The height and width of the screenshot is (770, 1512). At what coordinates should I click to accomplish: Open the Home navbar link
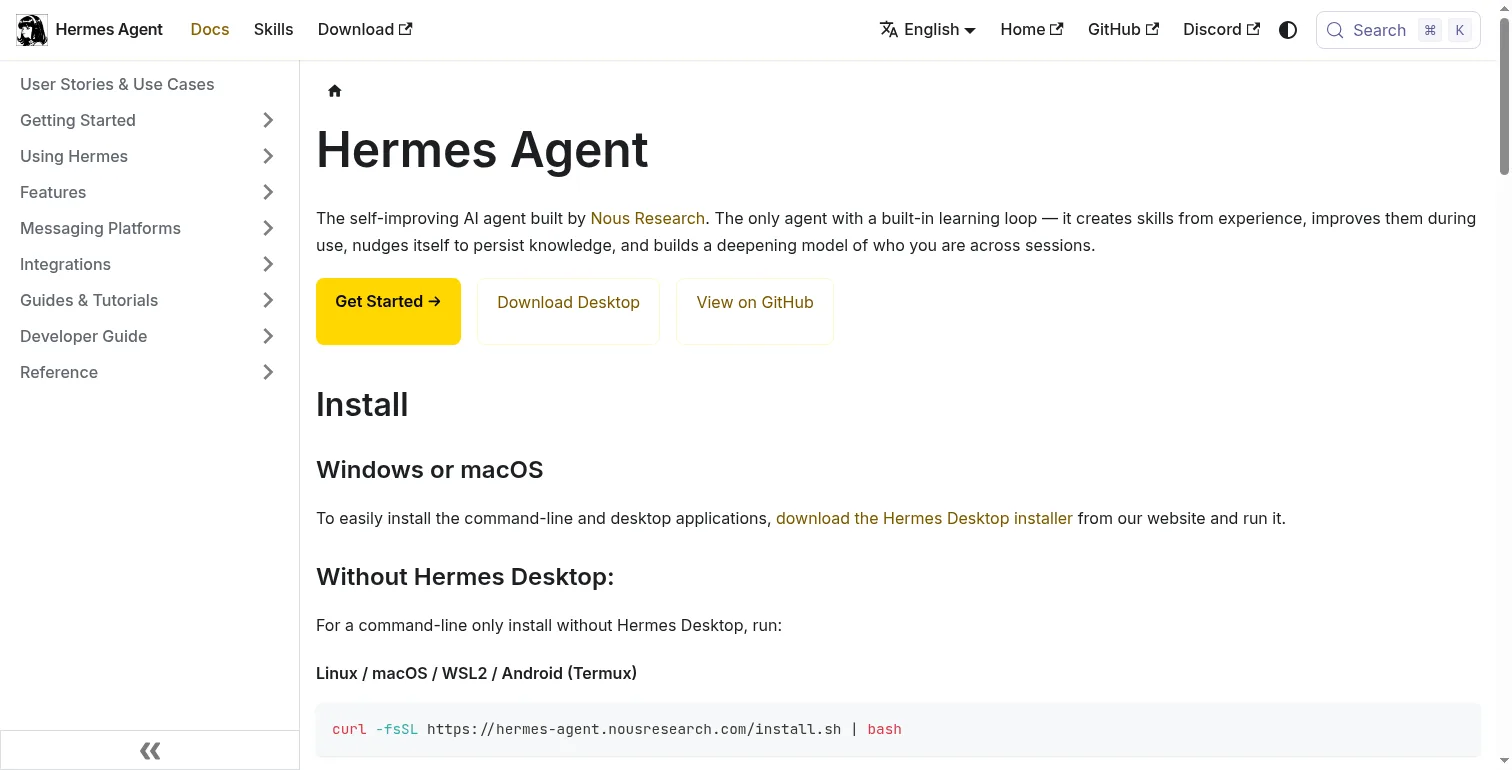[1032, 29]
